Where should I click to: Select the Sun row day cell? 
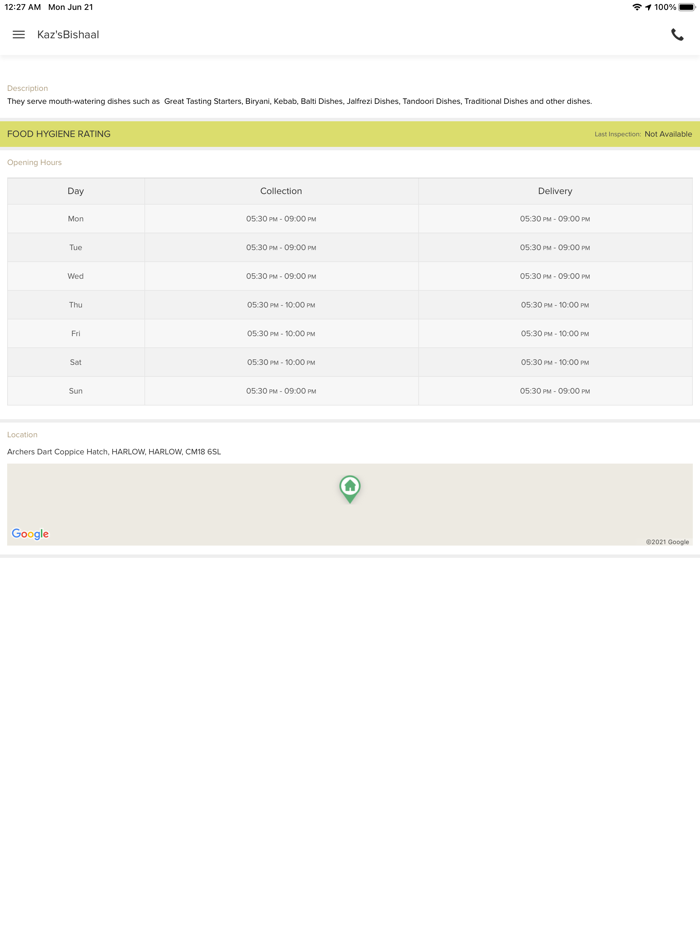tap(76, 391)
